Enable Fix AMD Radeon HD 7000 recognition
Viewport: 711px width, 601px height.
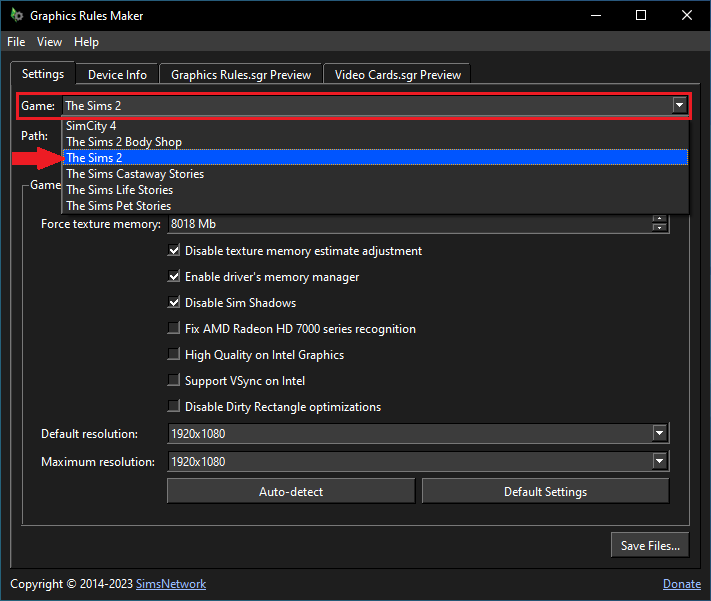174,329
